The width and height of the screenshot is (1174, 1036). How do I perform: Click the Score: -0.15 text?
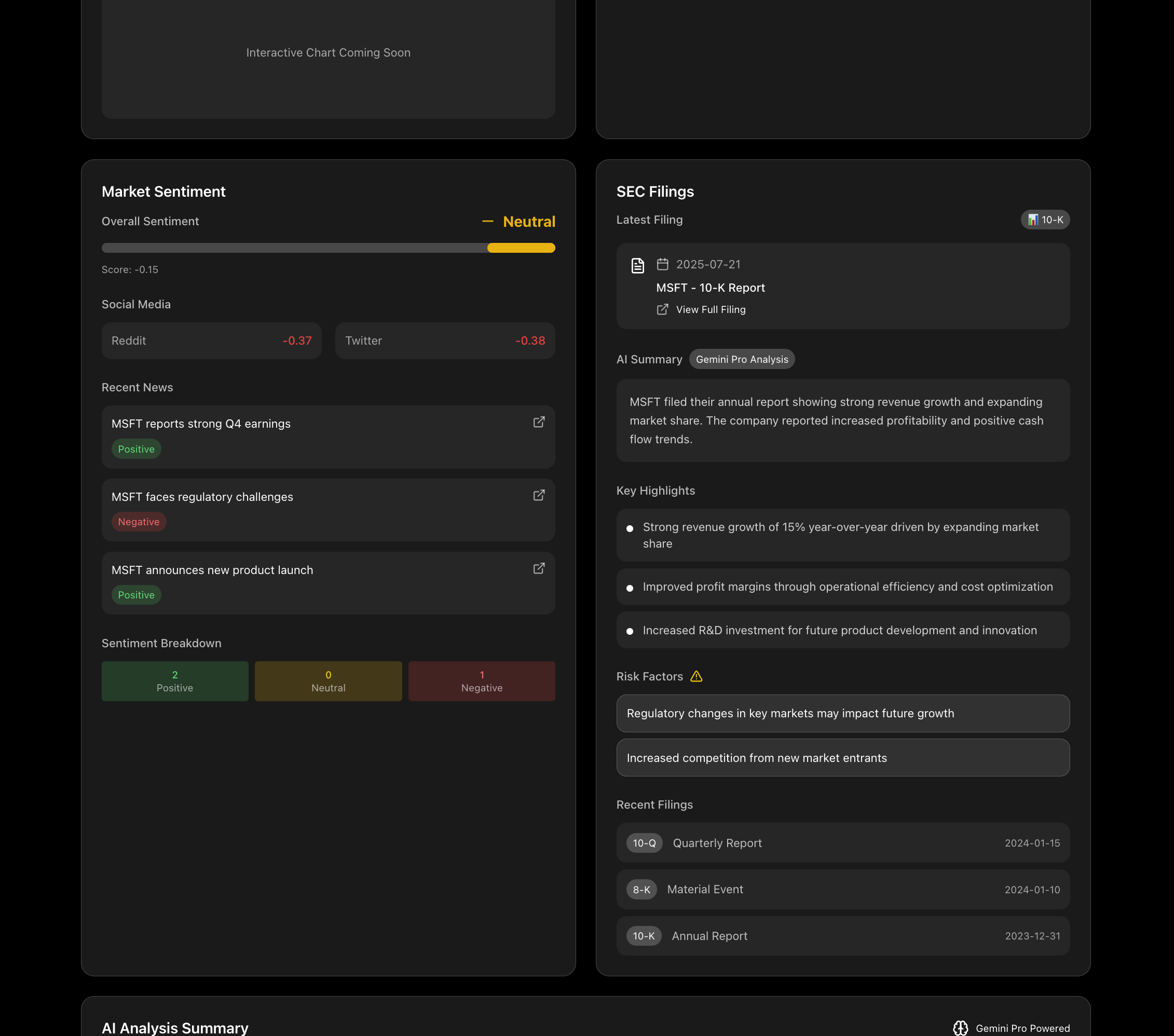pyautogui.click(x=130, y=270)
